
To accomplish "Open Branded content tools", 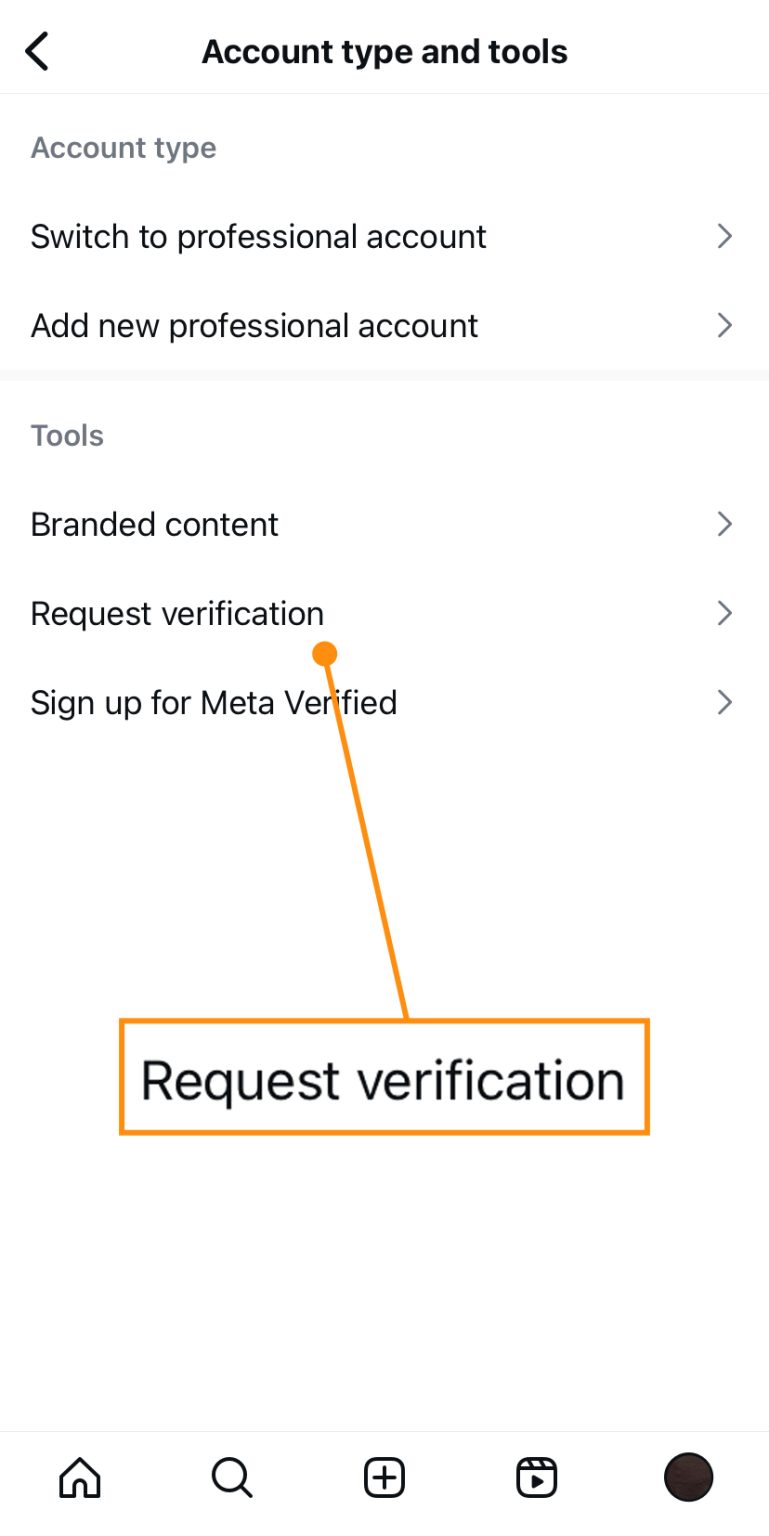I will pos(154,524).
